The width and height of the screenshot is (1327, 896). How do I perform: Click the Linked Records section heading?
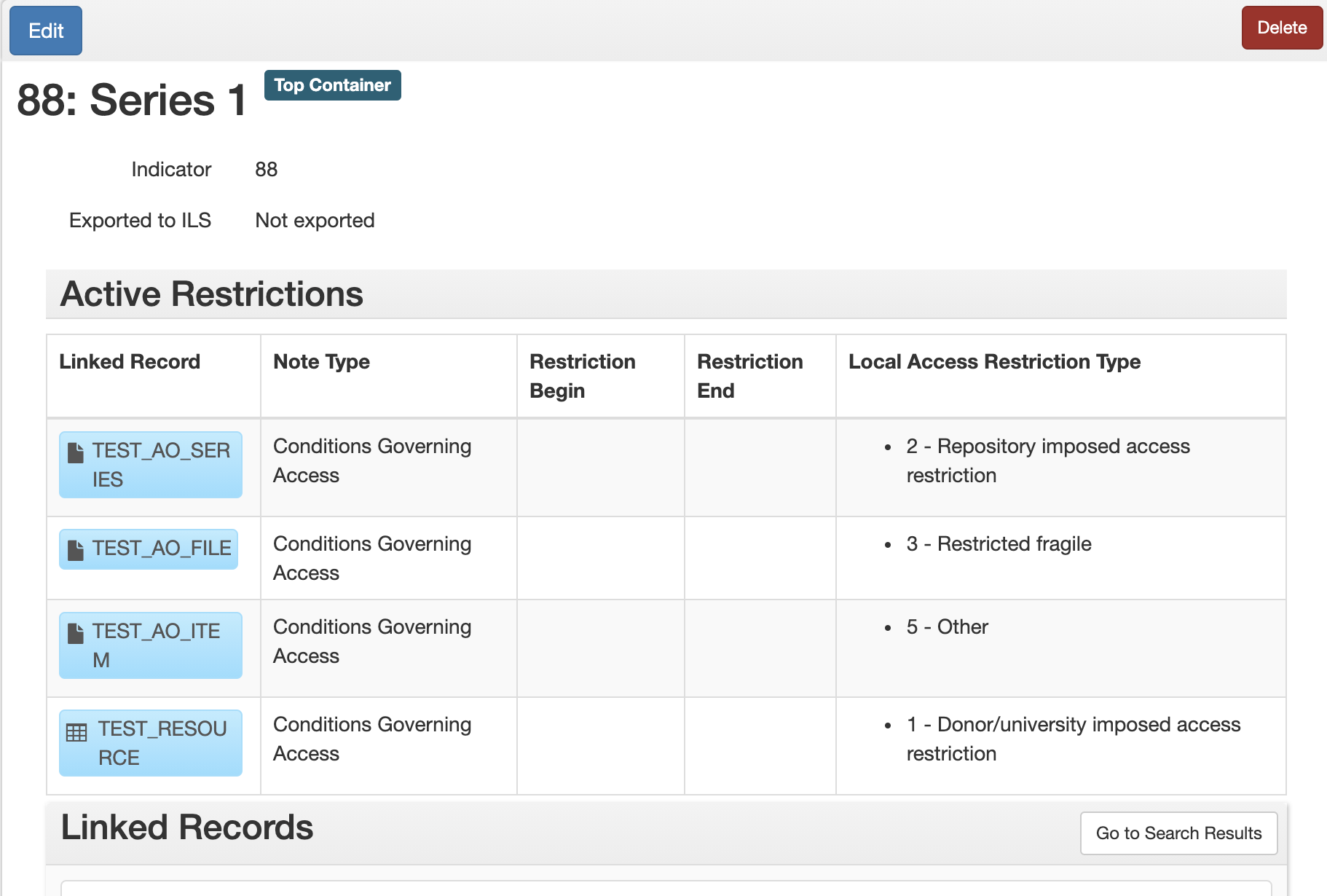(187, 828)
